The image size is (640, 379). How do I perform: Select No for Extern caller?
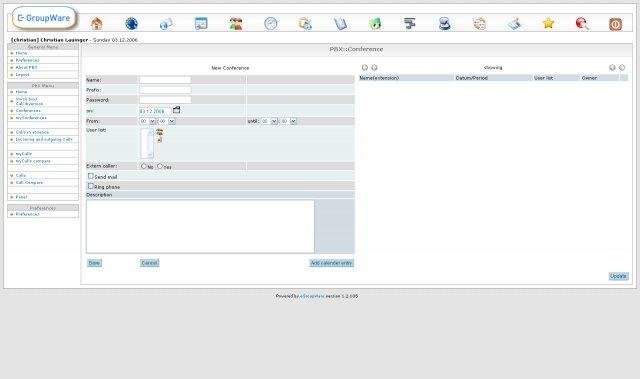coord(144,166)
